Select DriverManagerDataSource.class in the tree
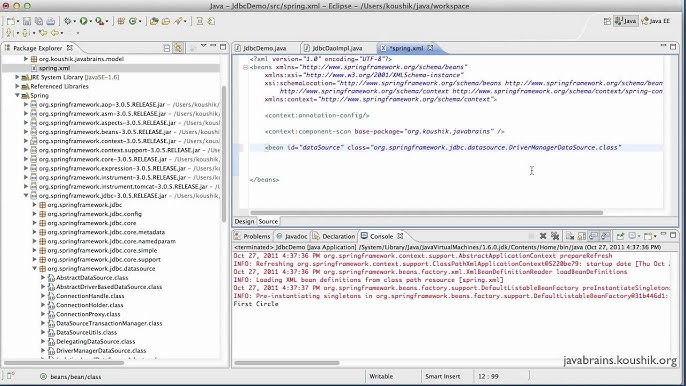This screenshot has height=386, width=686. [101, 351]
